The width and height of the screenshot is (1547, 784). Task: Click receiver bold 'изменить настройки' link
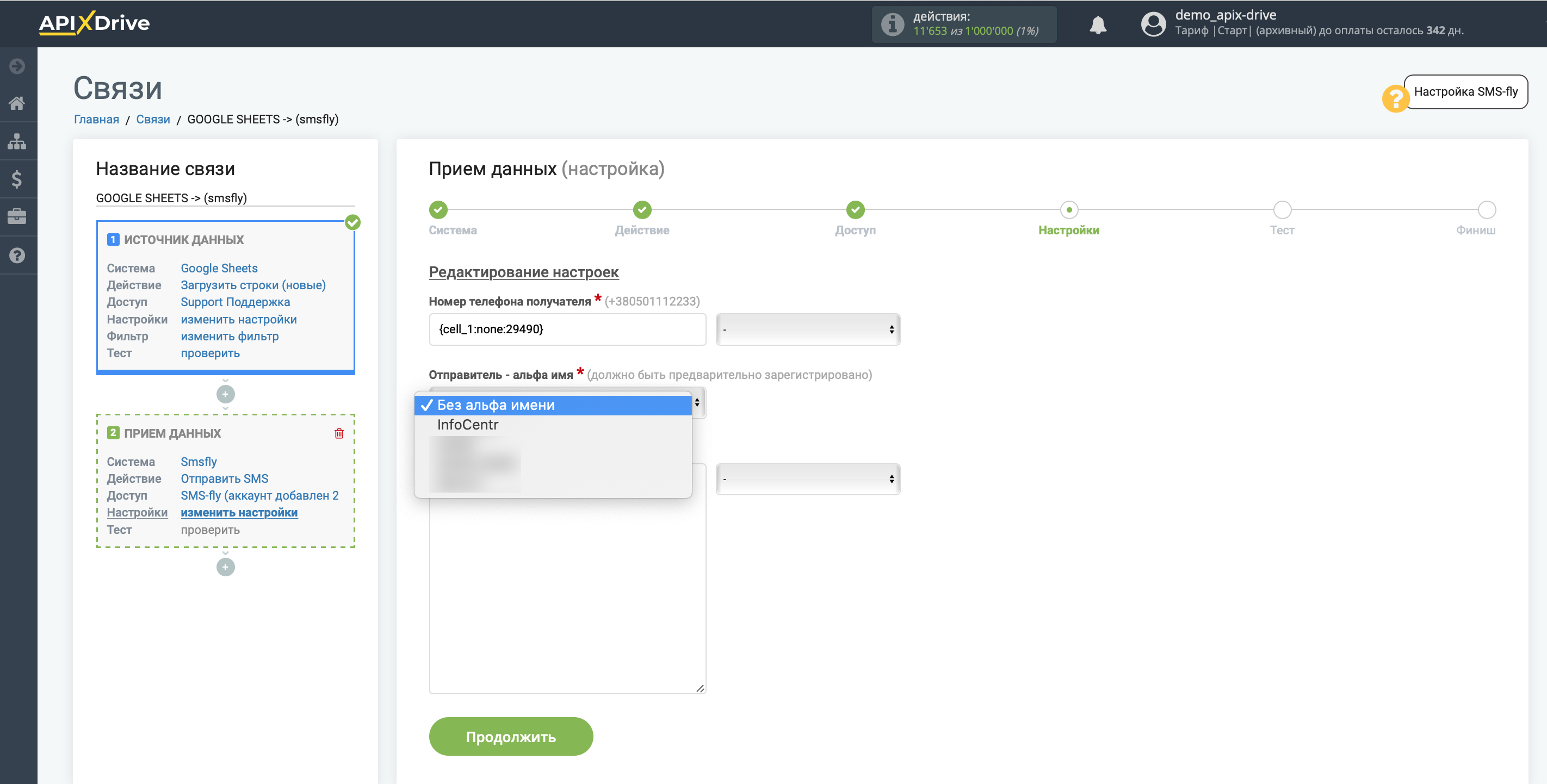(240, 513)
